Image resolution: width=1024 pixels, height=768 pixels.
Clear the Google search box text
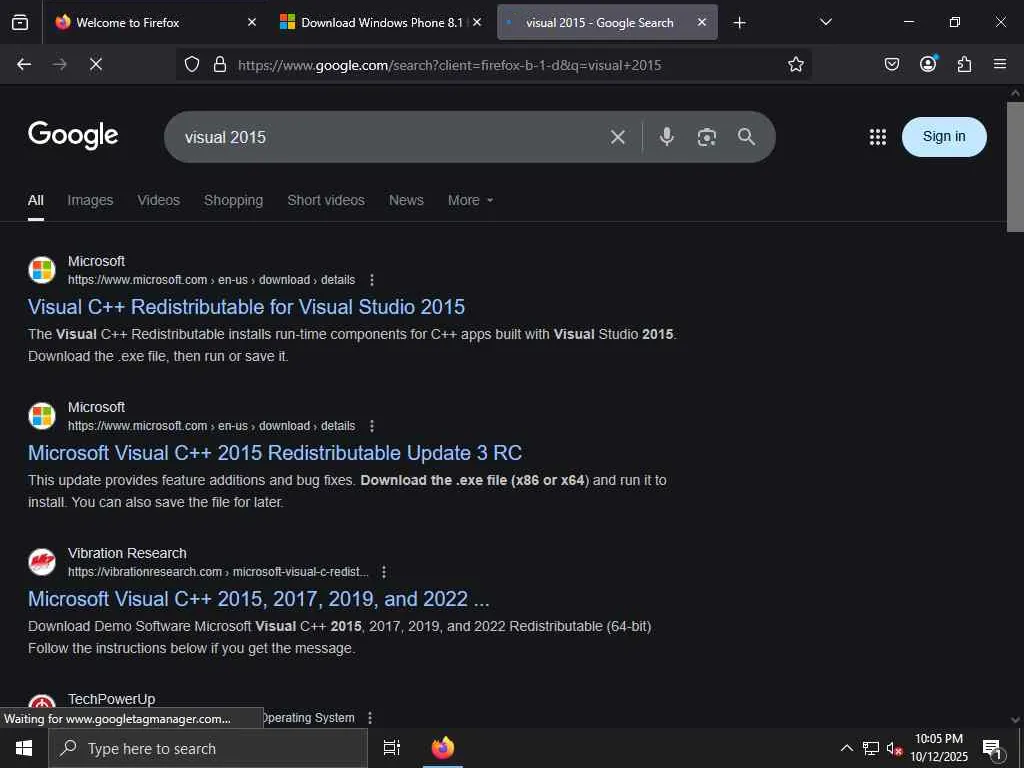tap(618, 136)
